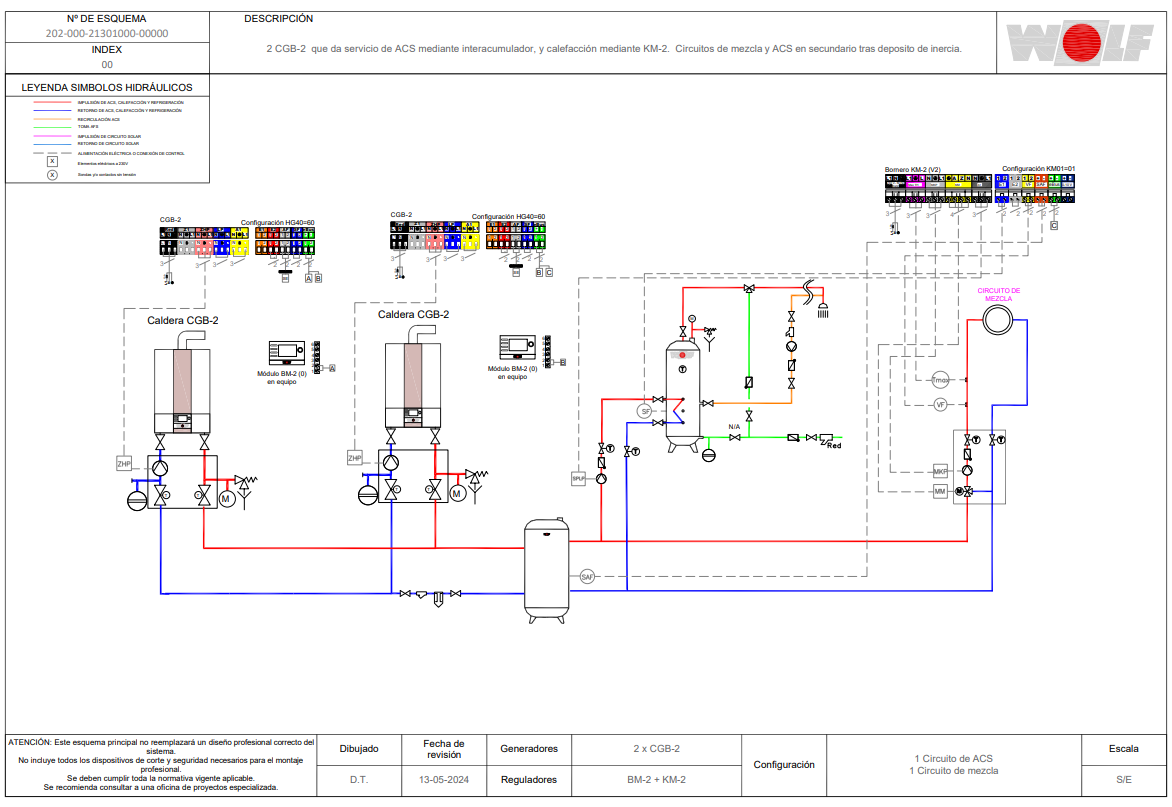Click the pump connected to the MKP box

tap(967, 471)
